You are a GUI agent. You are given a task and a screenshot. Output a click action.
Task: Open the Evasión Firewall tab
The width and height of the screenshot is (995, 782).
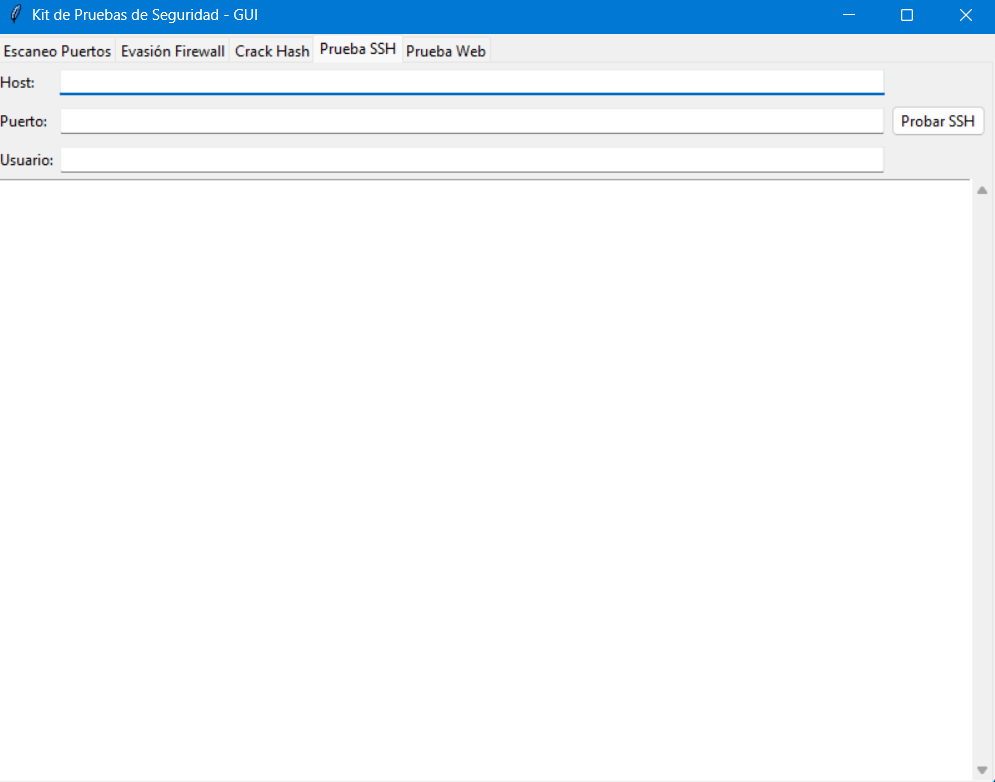pyautogui.click(x=172, y=50)
